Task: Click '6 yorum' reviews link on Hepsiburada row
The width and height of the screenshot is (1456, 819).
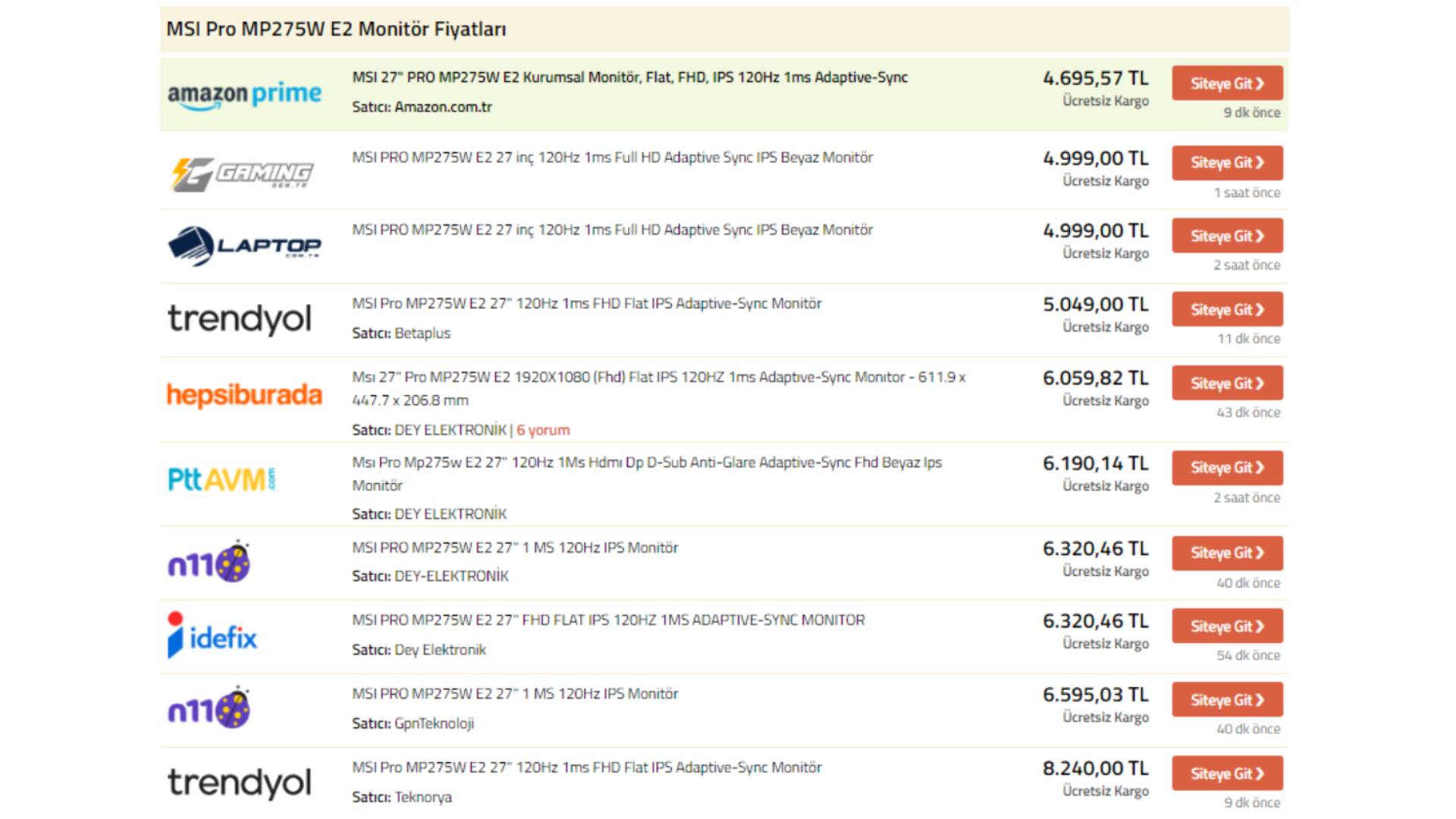Action: tap(543, 430)
